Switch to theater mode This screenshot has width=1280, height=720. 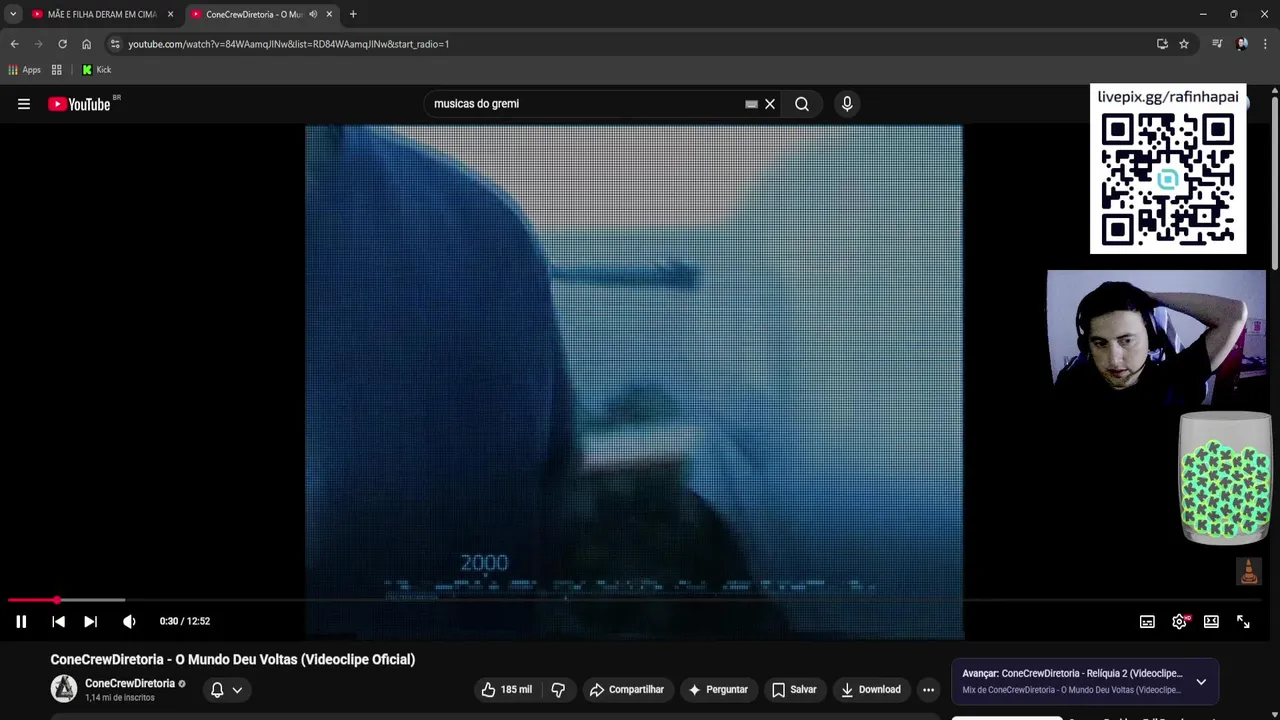[1211, 621]
